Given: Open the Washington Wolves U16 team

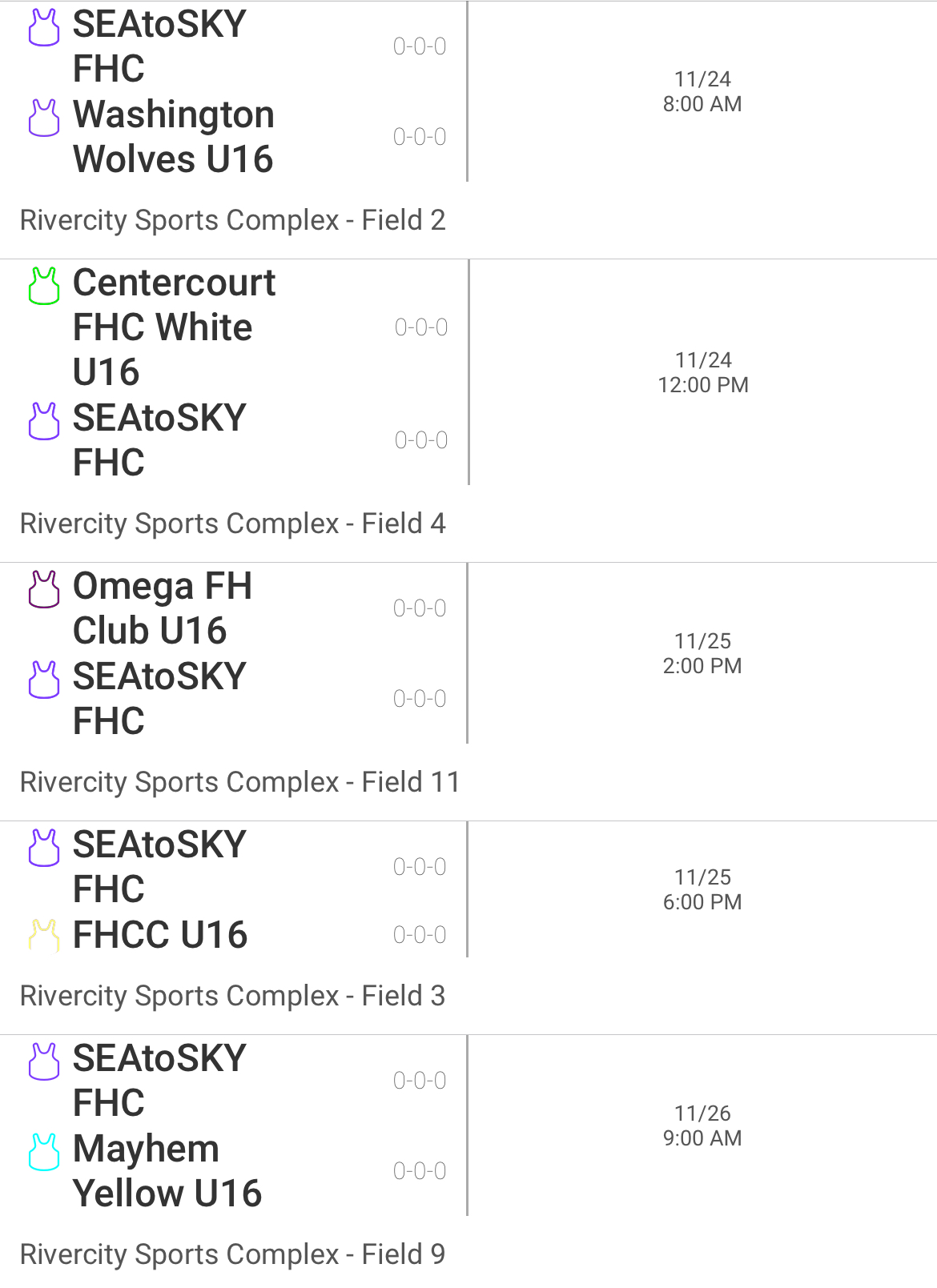Looking at the screenshot, I should click(x=173, y=137).
